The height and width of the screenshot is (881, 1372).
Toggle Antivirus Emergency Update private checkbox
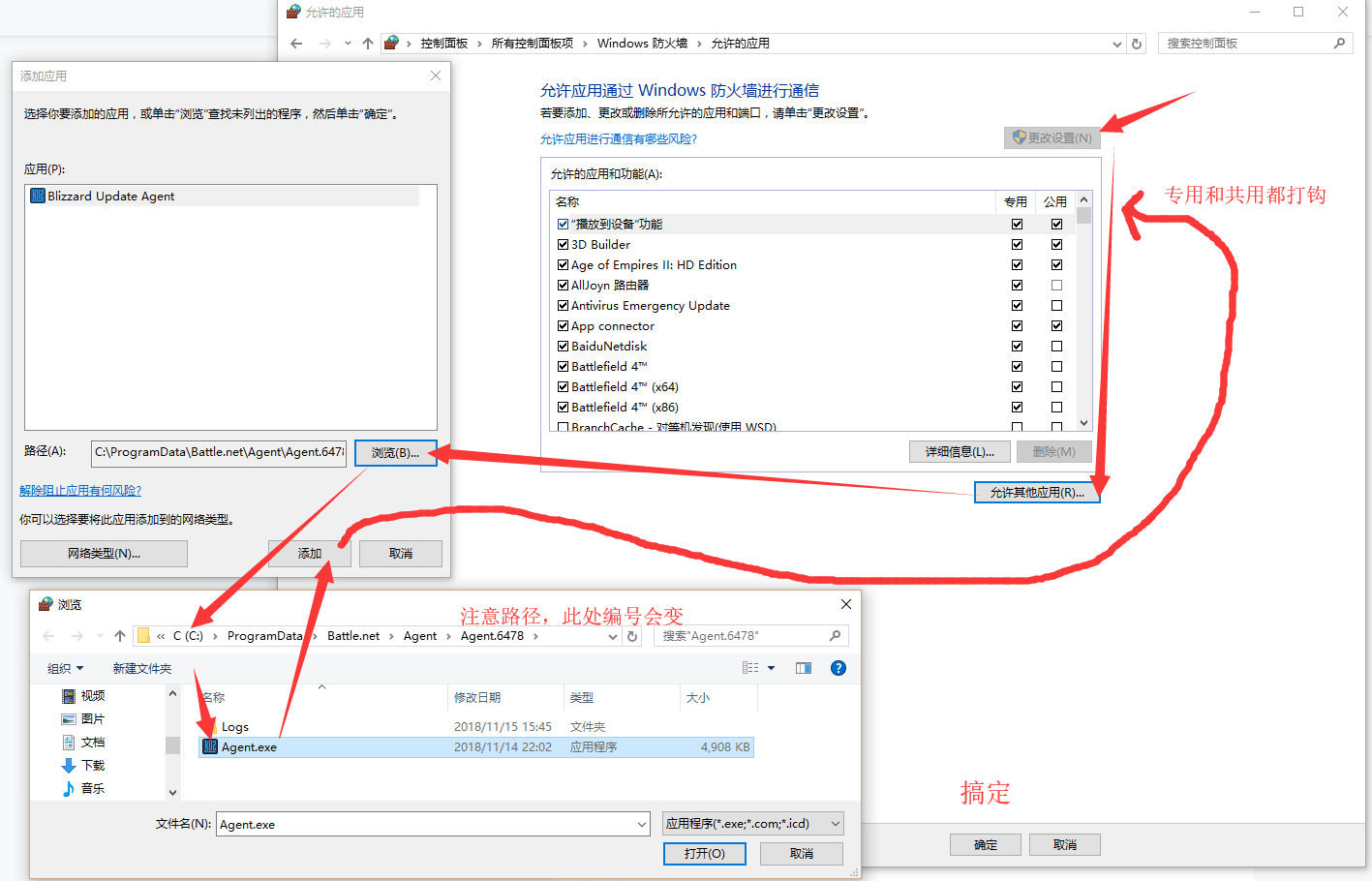[1017, 306]
